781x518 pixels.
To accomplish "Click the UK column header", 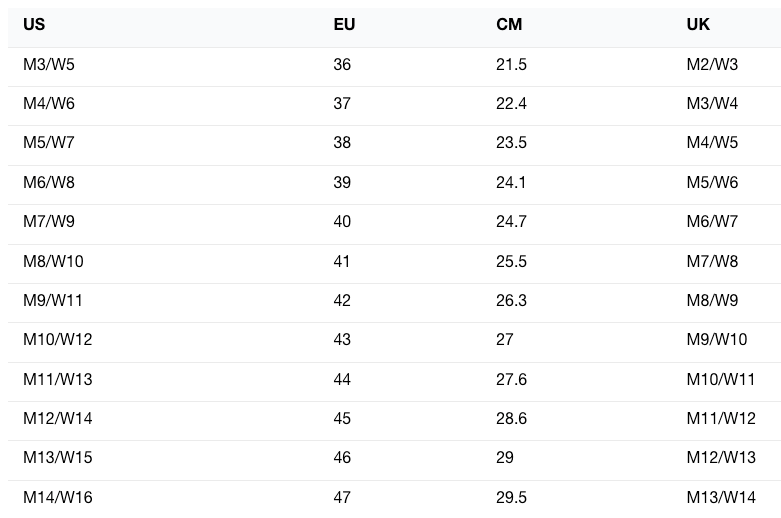I will point(698,25).
